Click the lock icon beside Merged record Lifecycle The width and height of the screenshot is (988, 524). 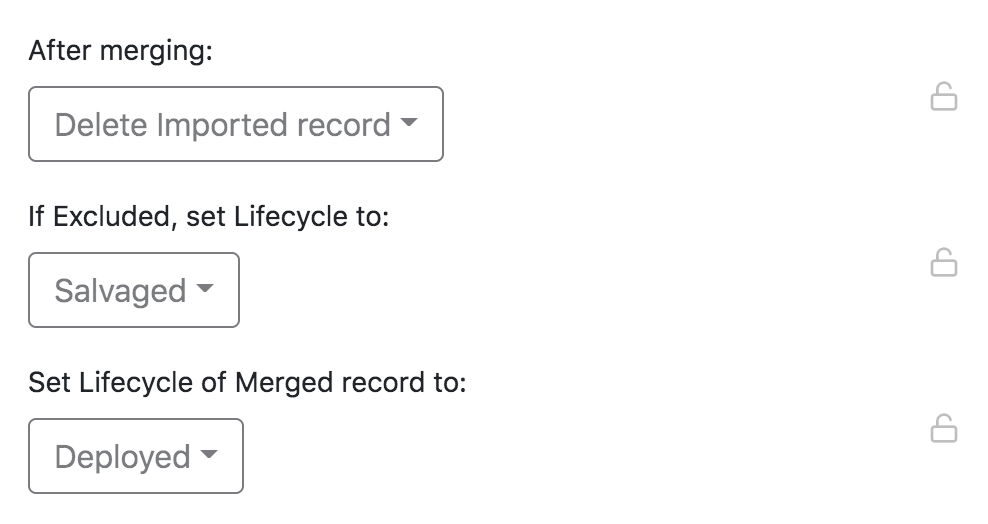point(944,429)
